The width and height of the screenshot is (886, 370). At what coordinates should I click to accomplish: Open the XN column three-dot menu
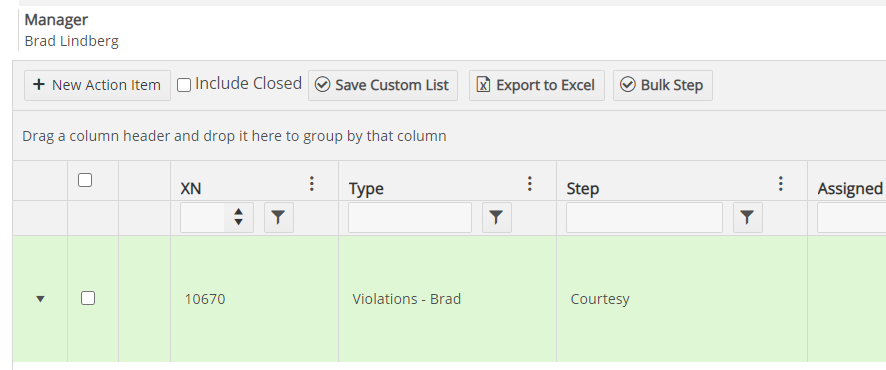point(311,184)
